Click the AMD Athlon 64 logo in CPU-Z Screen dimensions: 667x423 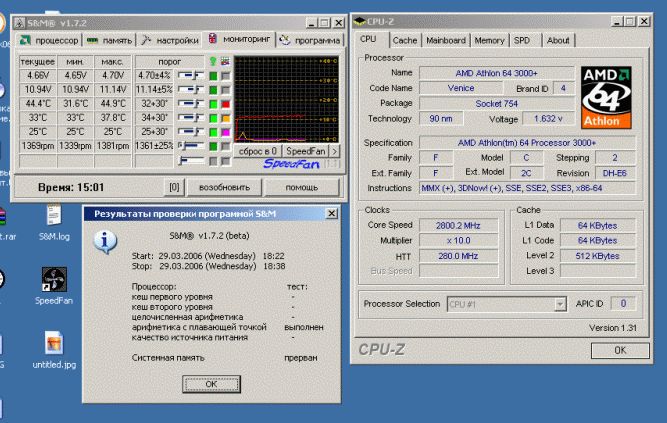click(x=606, y=97)
